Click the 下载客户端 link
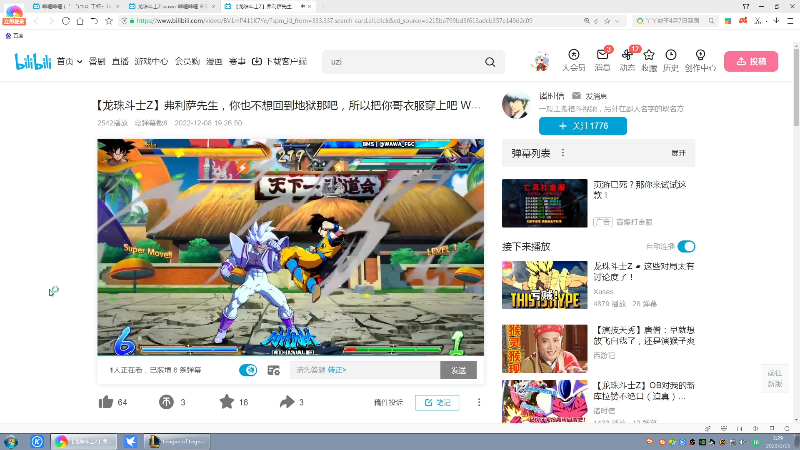Image resolution: width=800 pixels, height=450 pixels. (280, 61)
